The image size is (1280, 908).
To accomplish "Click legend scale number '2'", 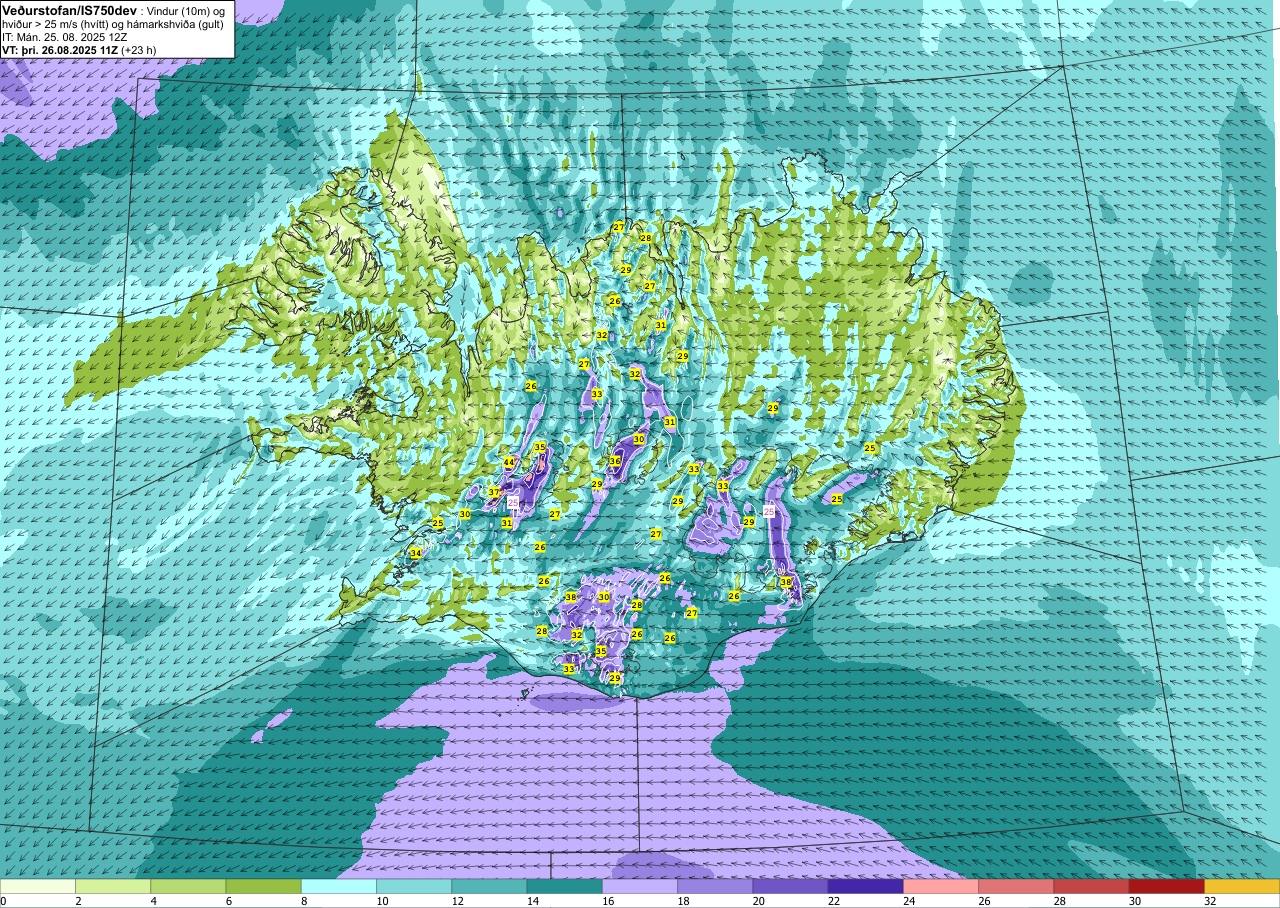I will (76, 901).
